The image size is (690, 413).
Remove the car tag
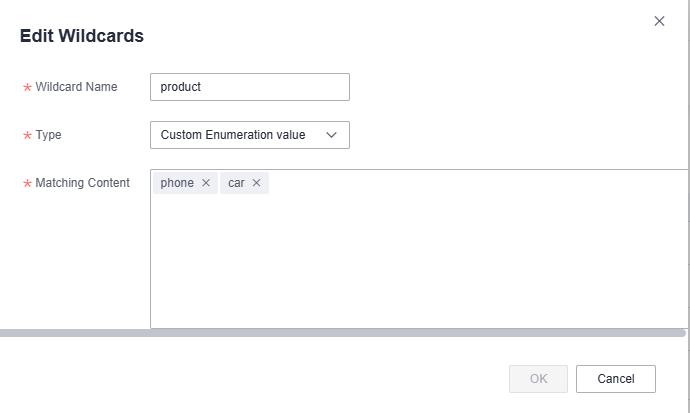256,183
